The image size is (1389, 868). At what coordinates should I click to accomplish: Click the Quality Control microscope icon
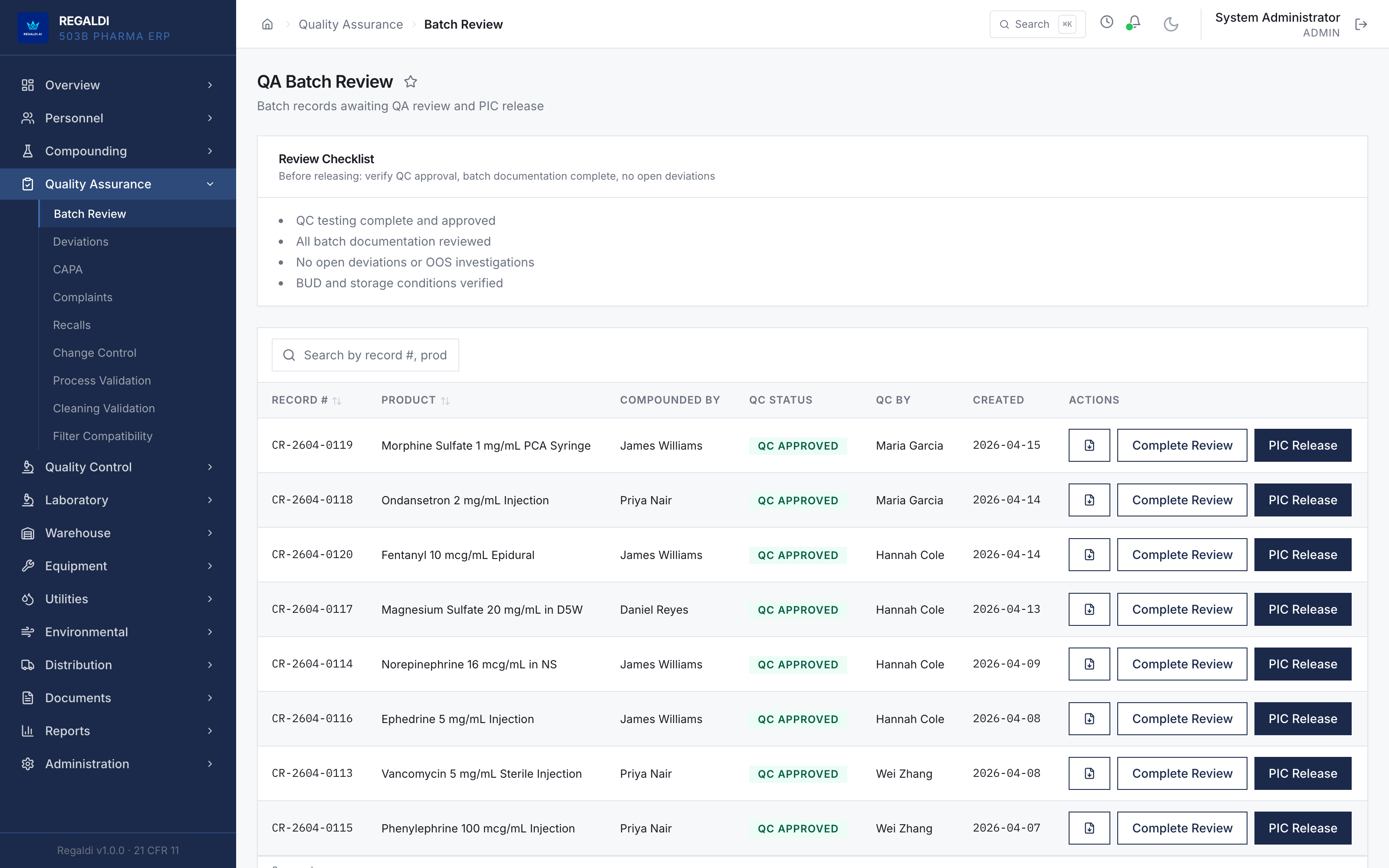[x=27, y=467]
